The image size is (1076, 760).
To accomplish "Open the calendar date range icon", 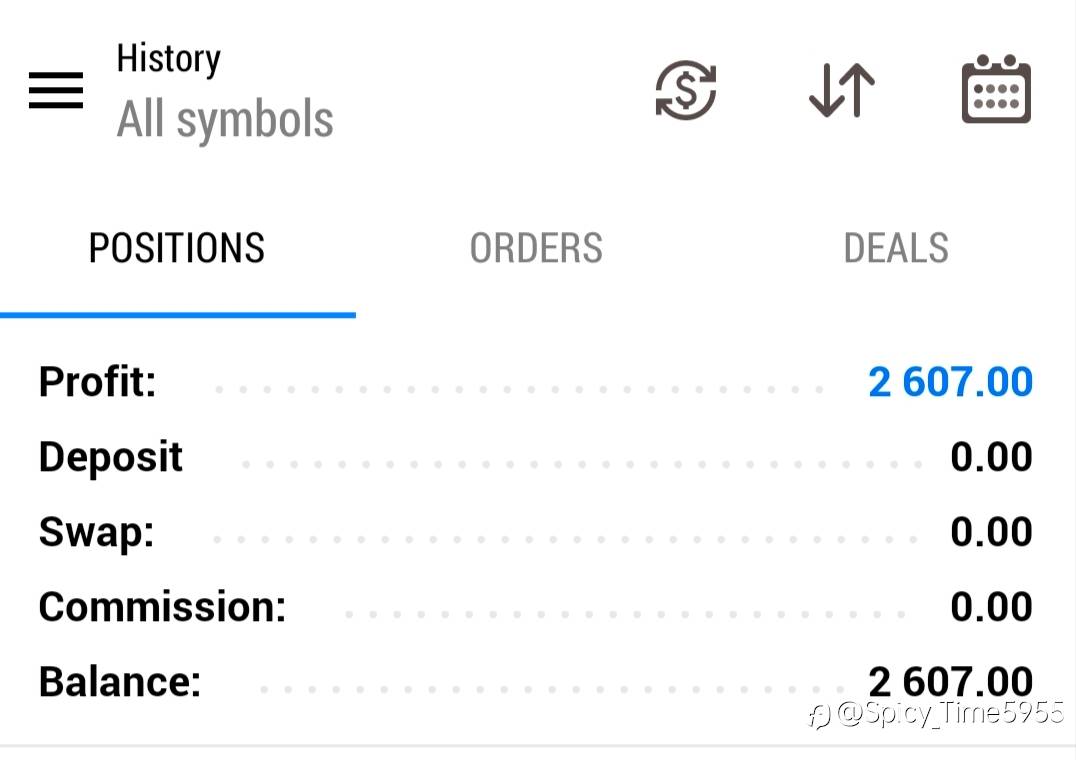I will click(x=996, y=89).
